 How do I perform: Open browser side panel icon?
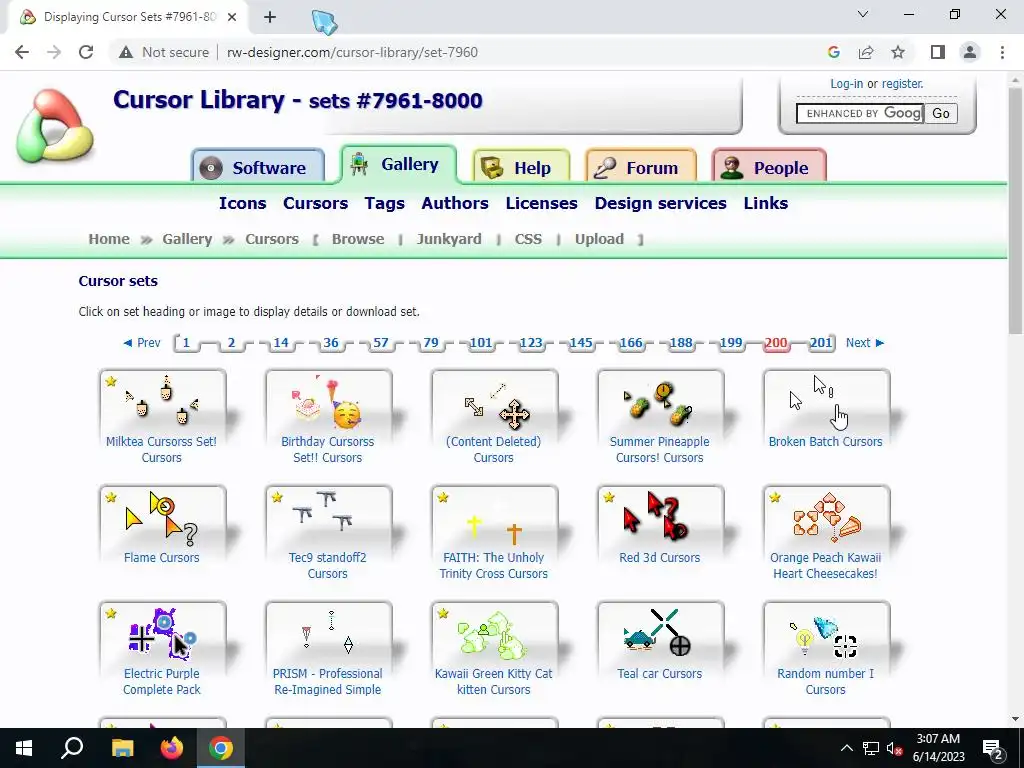[938, 52]
